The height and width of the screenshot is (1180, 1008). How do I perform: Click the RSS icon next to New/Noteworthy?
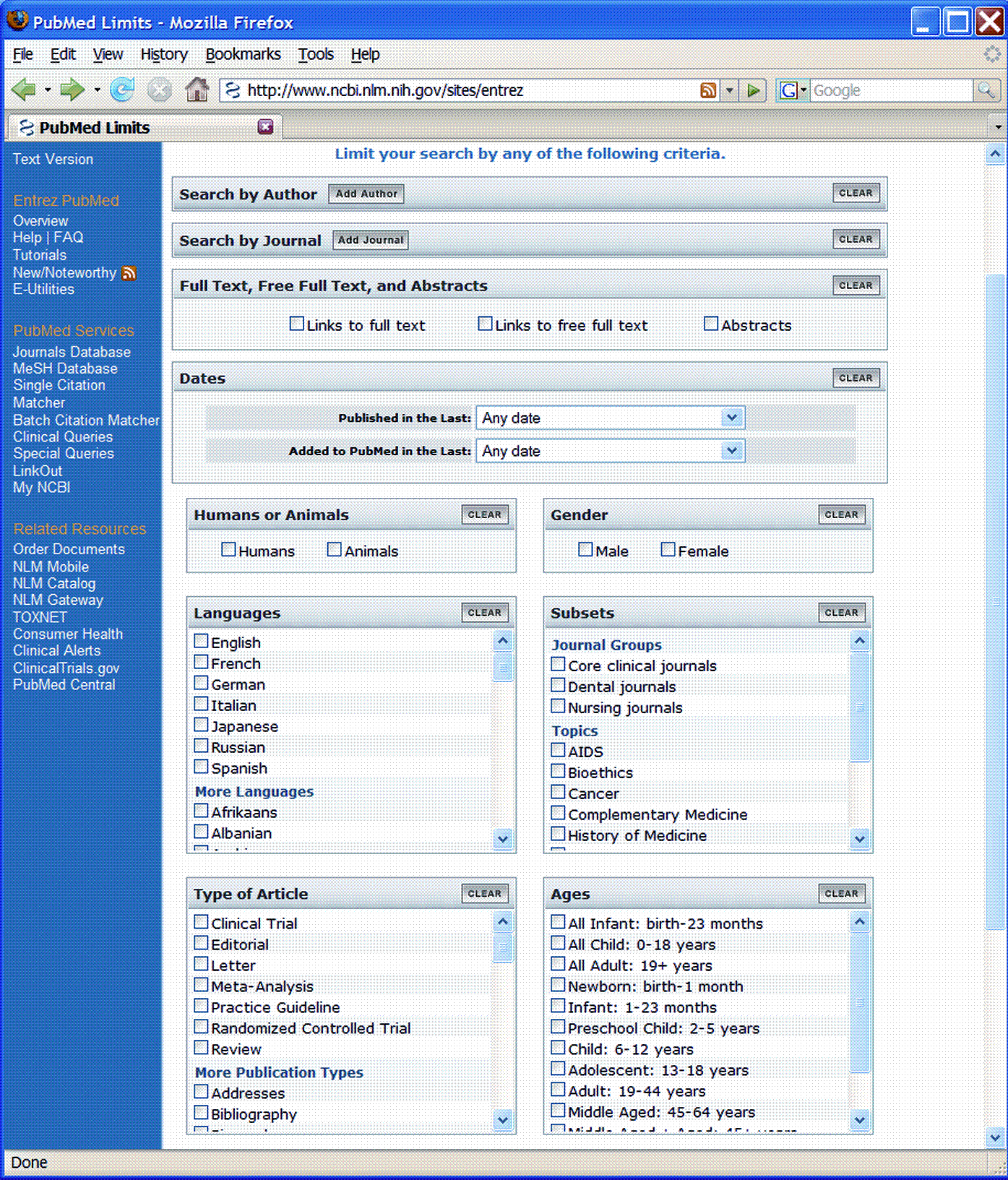[x=129, y=273]
